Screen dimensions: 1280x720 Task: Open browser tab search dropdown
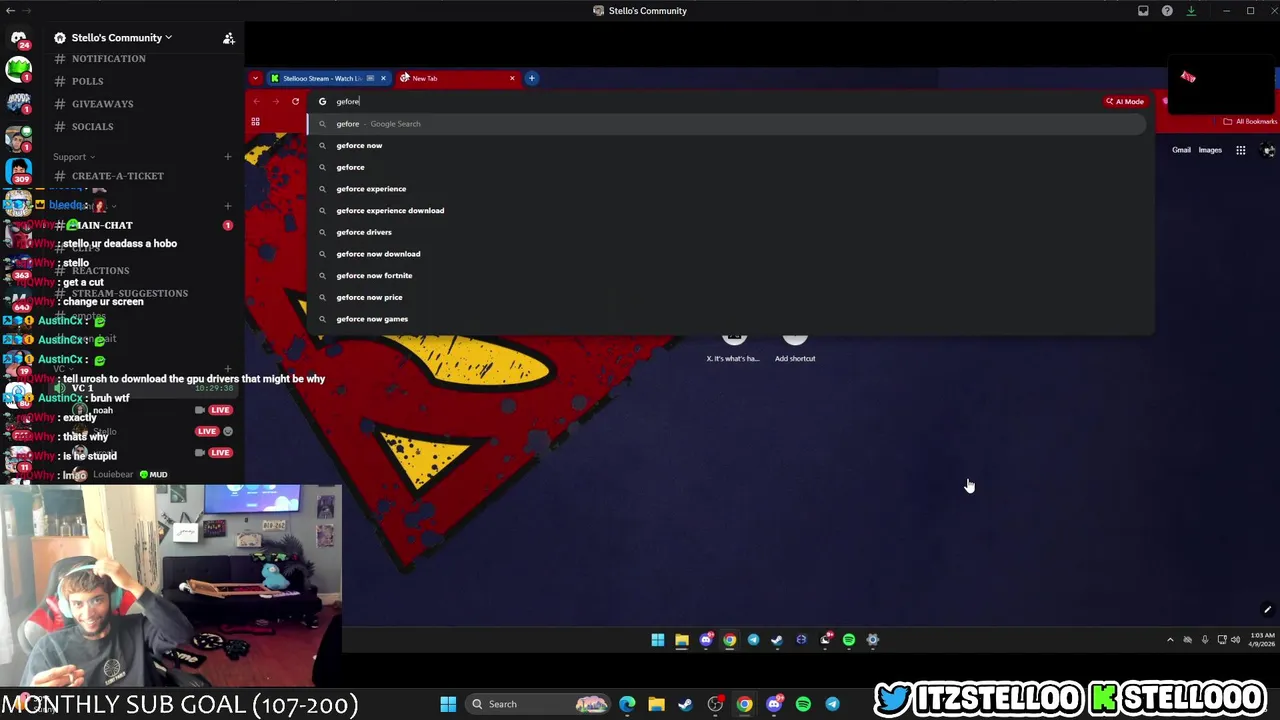pos(255,78)
